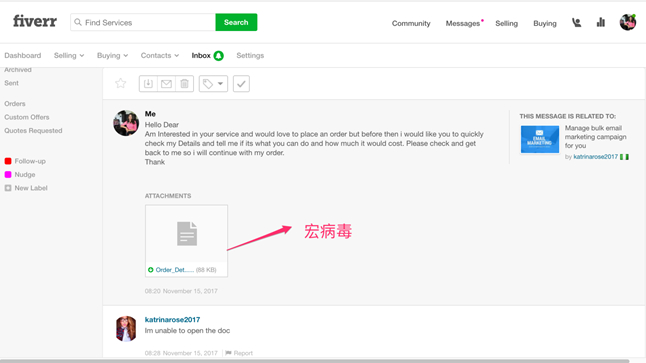Screen dimensions: 646x363
Task: Go to Selling in the header
Action: click(506, 23)
